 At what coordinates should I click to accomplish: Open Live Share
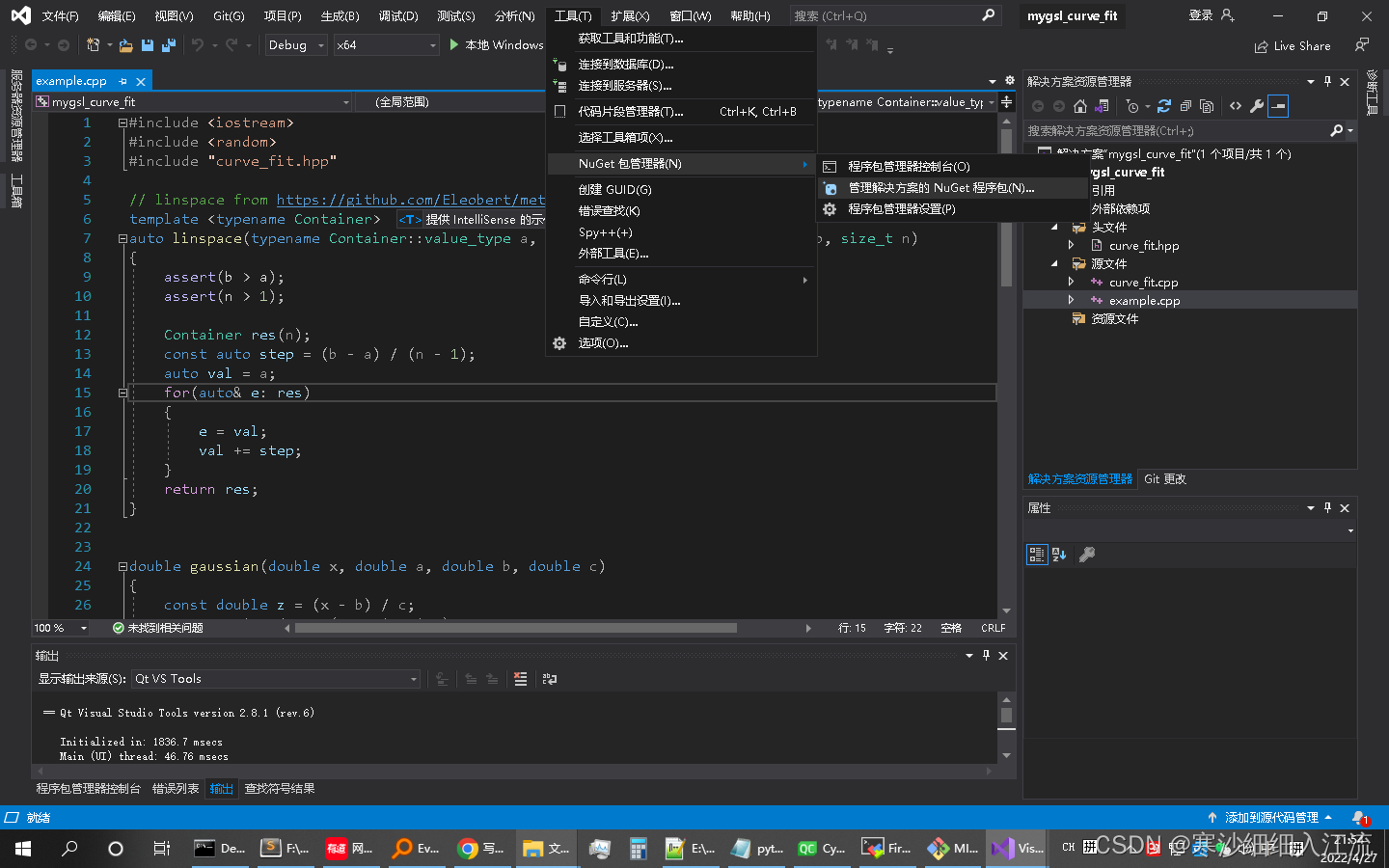(x=1293, y=44)
